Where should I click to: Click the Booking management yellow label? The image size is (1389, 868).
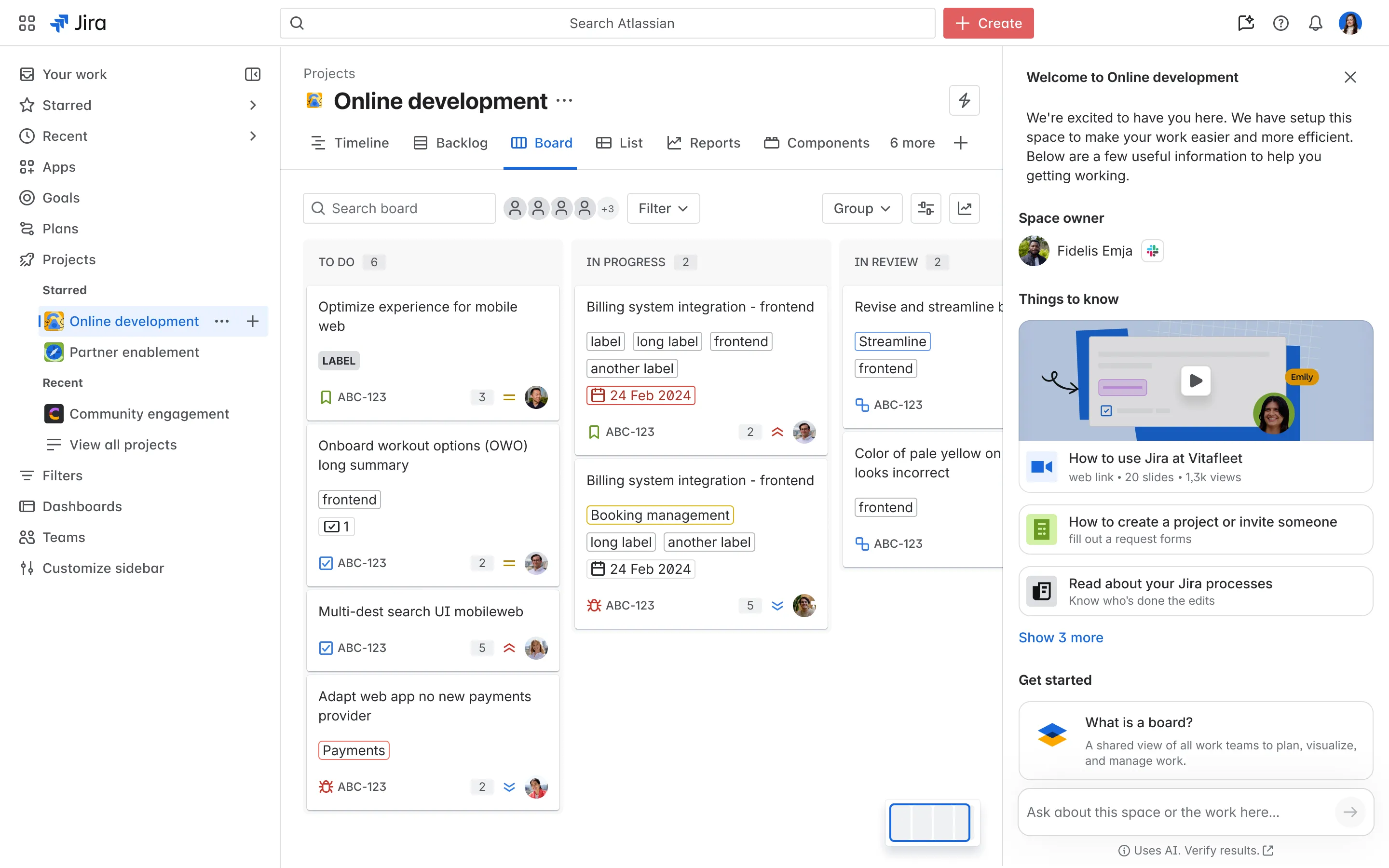pyautogui.click(x=660, y=515)
